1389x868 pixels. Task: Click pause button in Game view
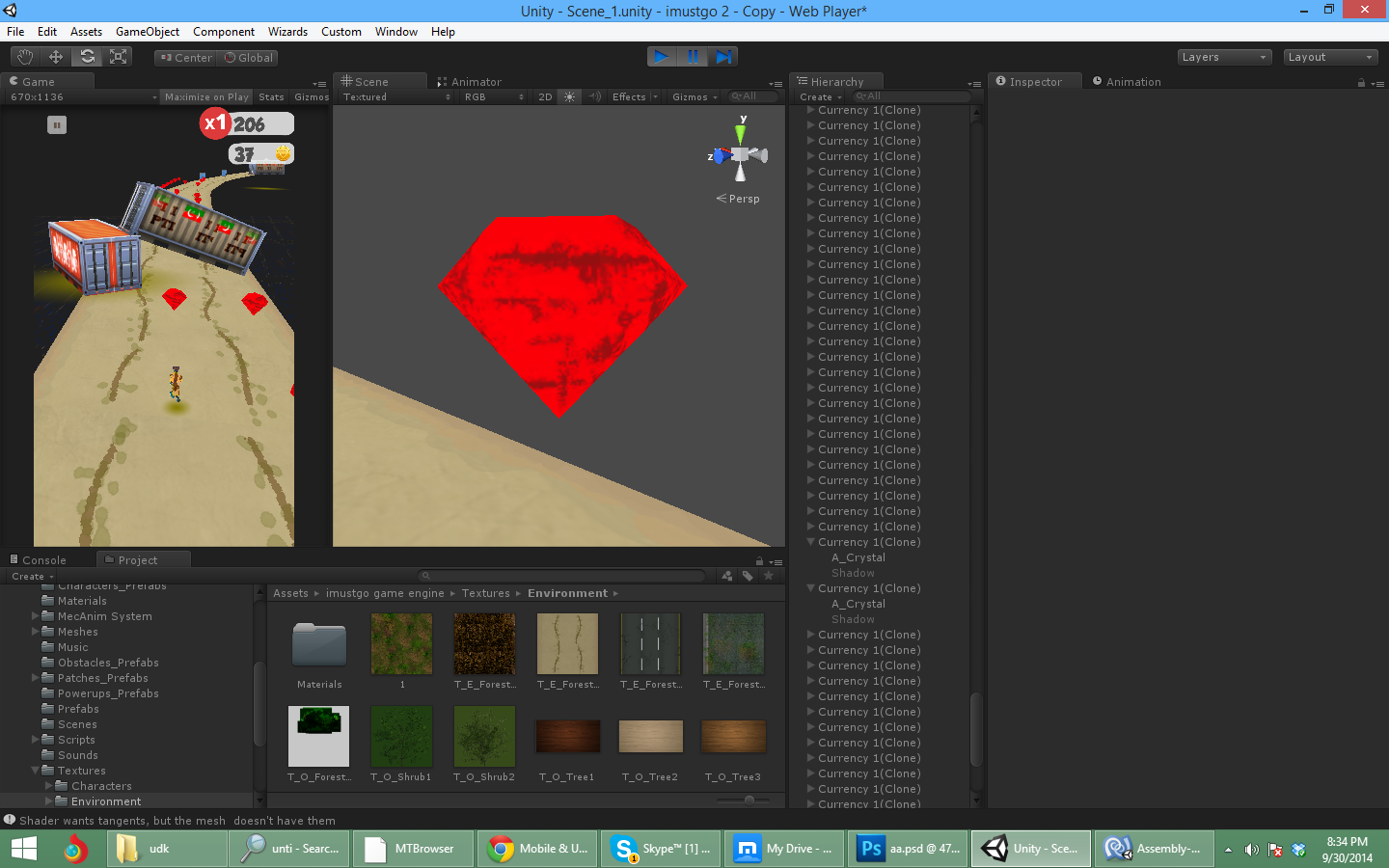[x=57, y=124]
